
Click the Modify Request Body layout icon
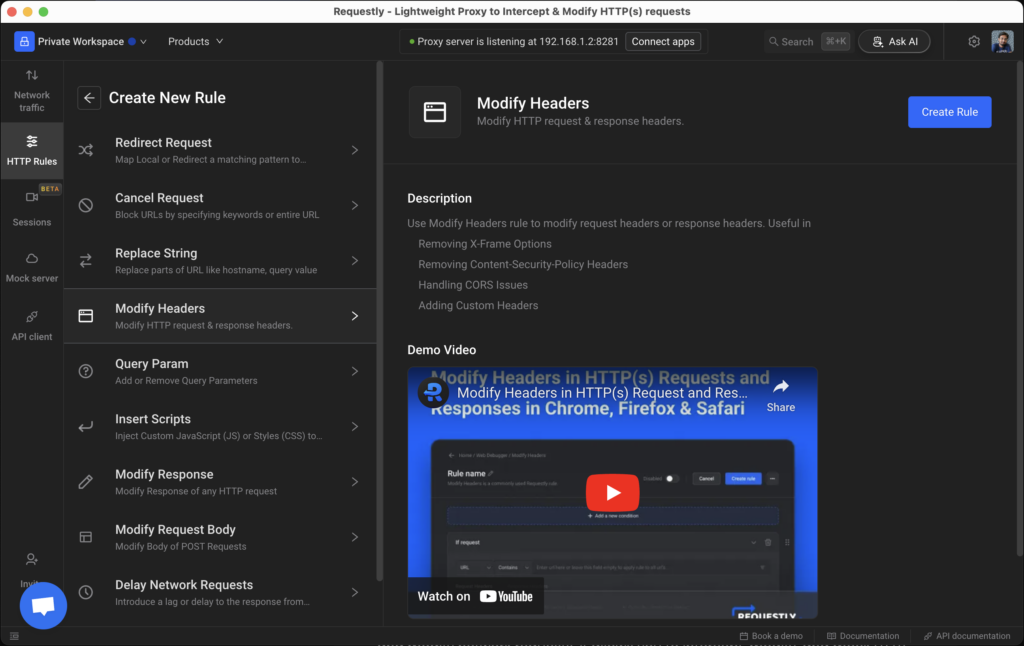[x=86, y=537]
